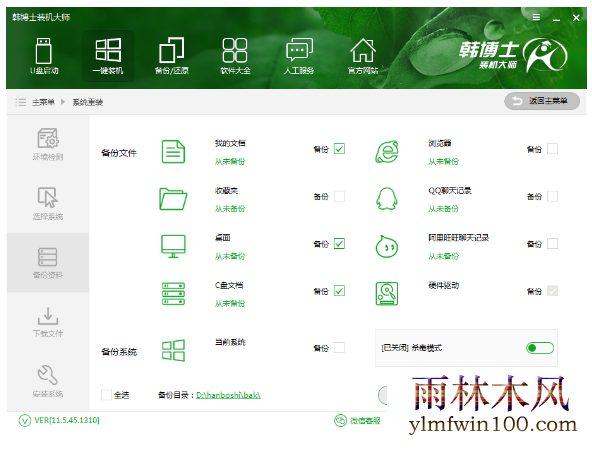Toggle the 杀毒模式 switch

click(540, 348)
